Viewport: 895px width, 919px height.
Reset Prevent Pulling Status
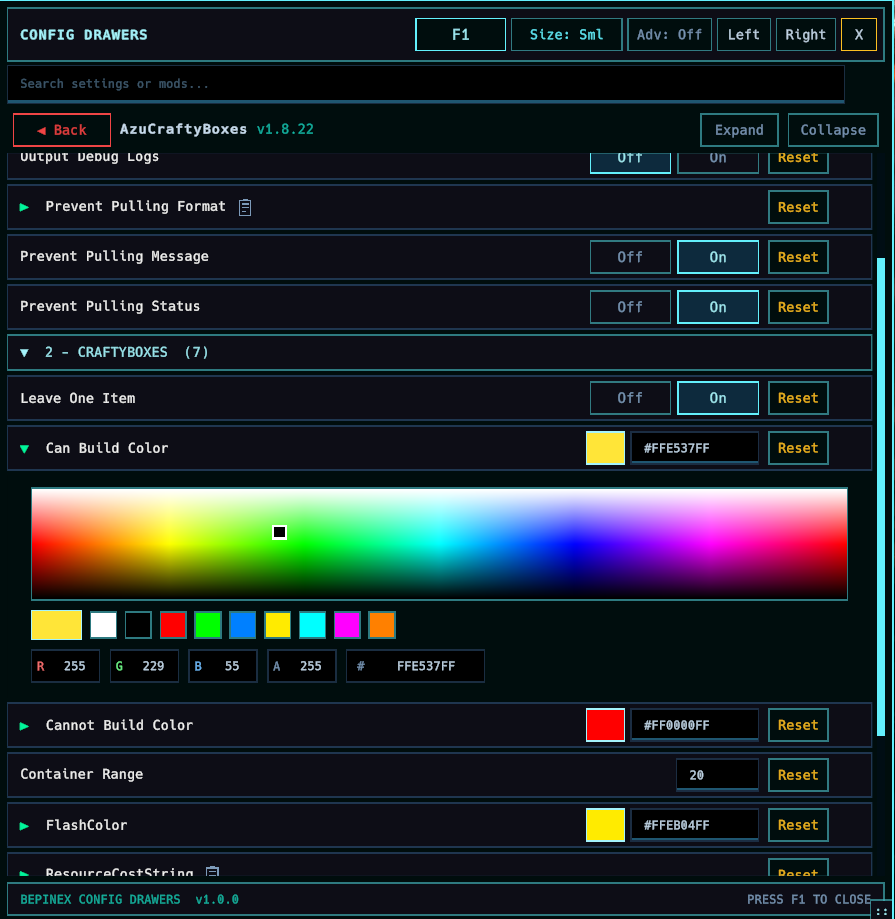(798, 307)
